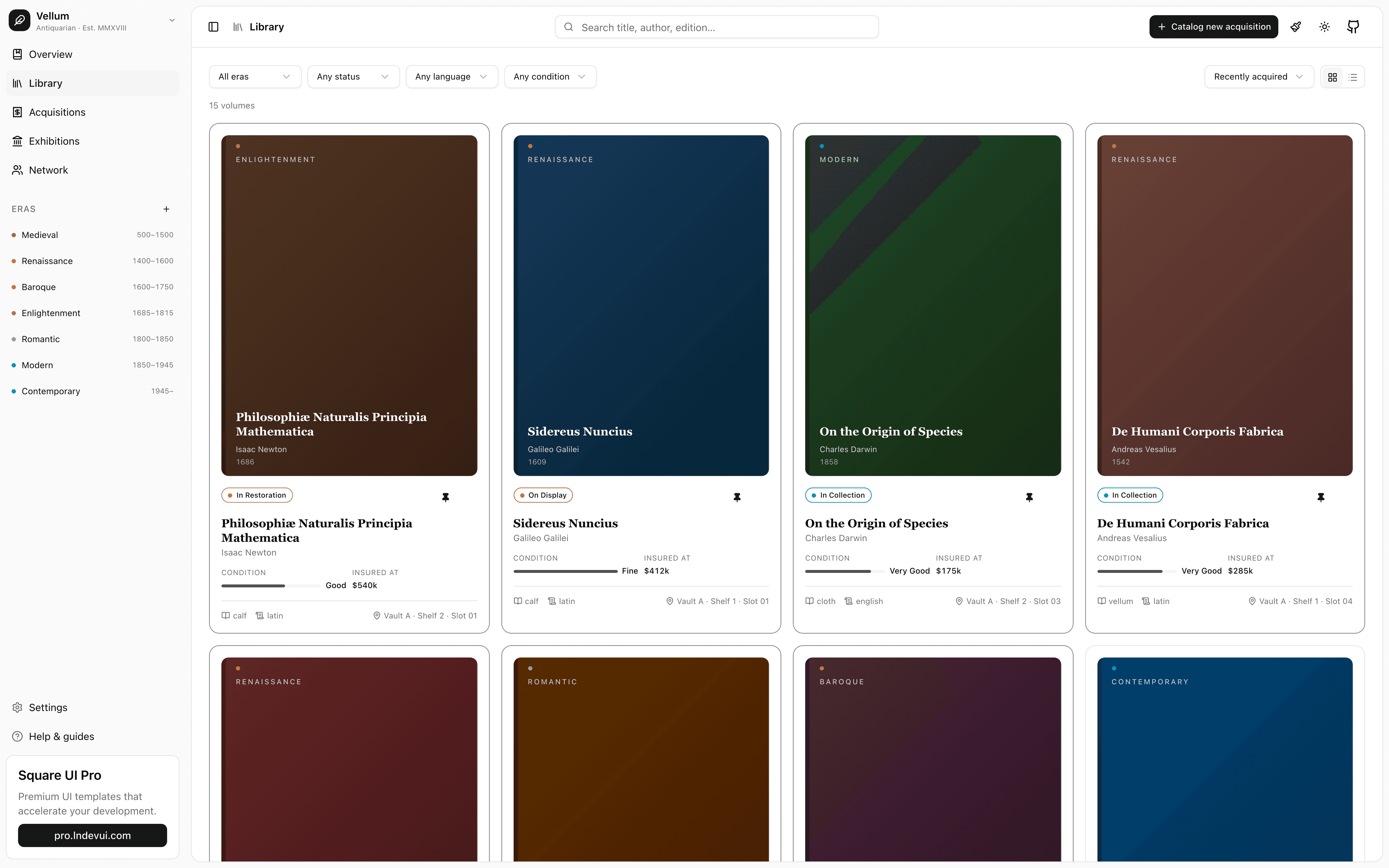Pin the Sidereus Nuncius card
The width and height of the screenshot is (1389, 868).
pyautogui.click(x=737, y=497)
